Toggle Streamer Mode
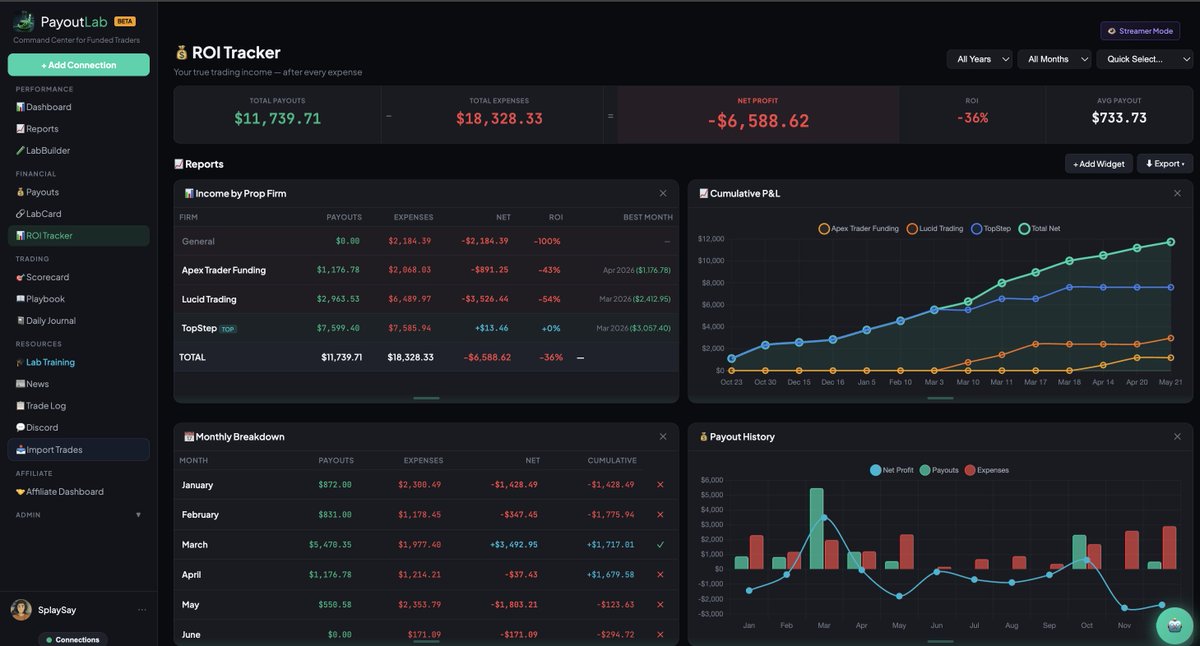 tap(1140, 31)
